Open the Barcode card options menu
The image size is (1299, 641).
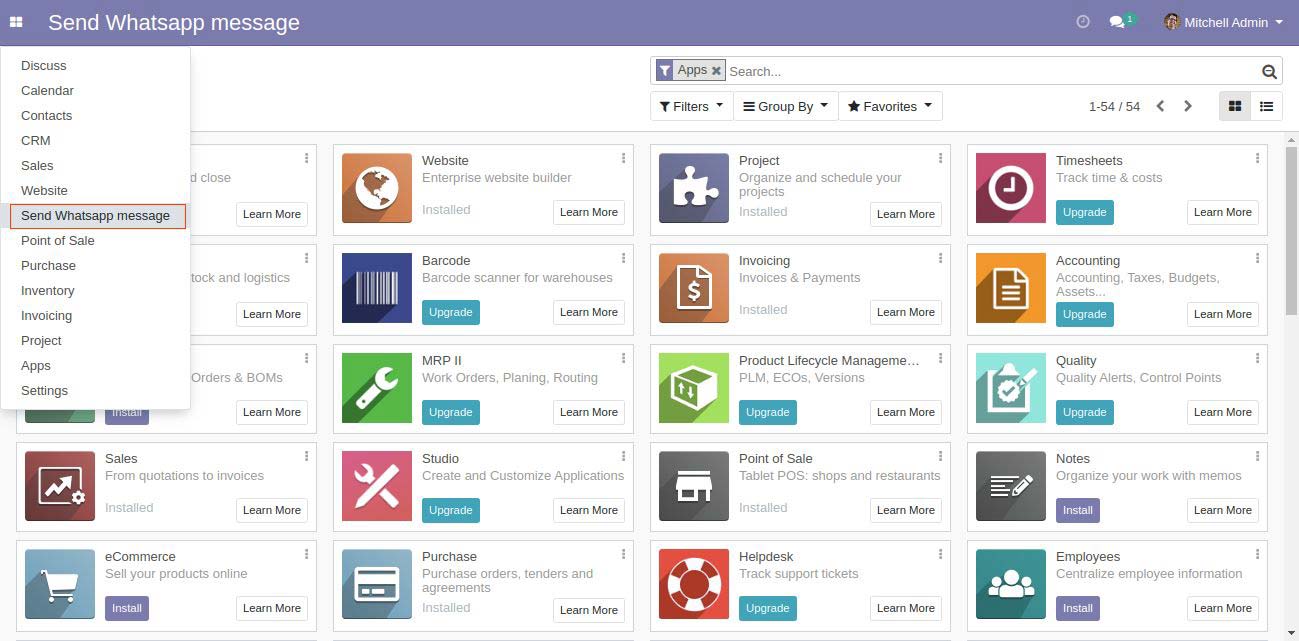623,258
